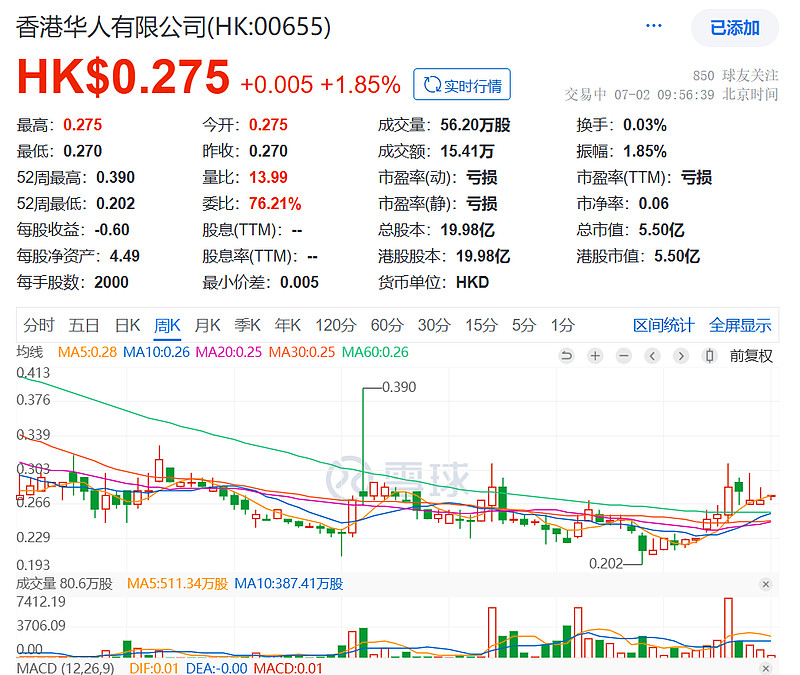This screenshot has width=800, height=675.
Task: Select the 120分 interval tab
Action: click(x=336, y=325)
